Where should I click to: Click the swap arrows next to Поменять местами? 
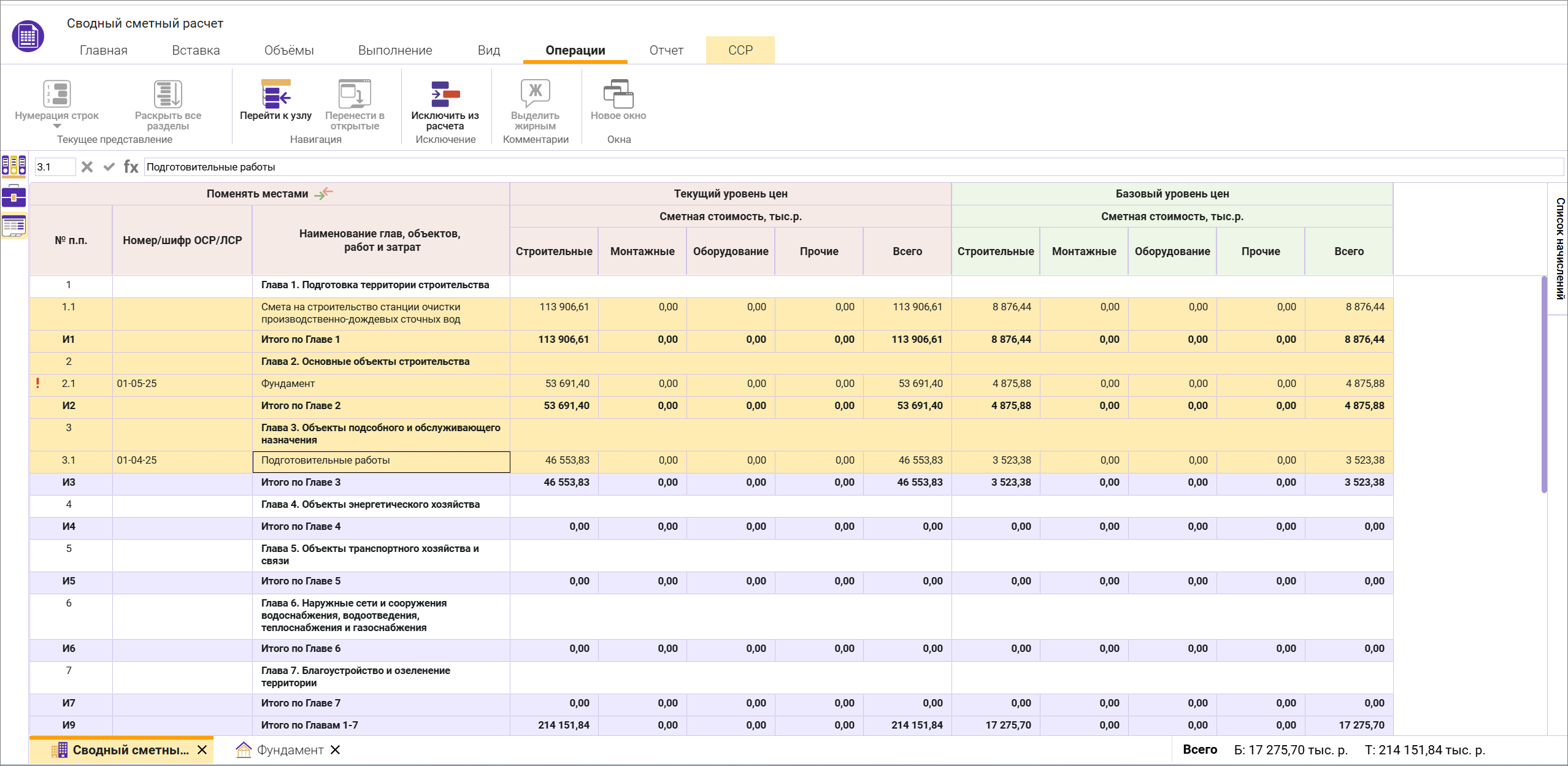point(323,193)
